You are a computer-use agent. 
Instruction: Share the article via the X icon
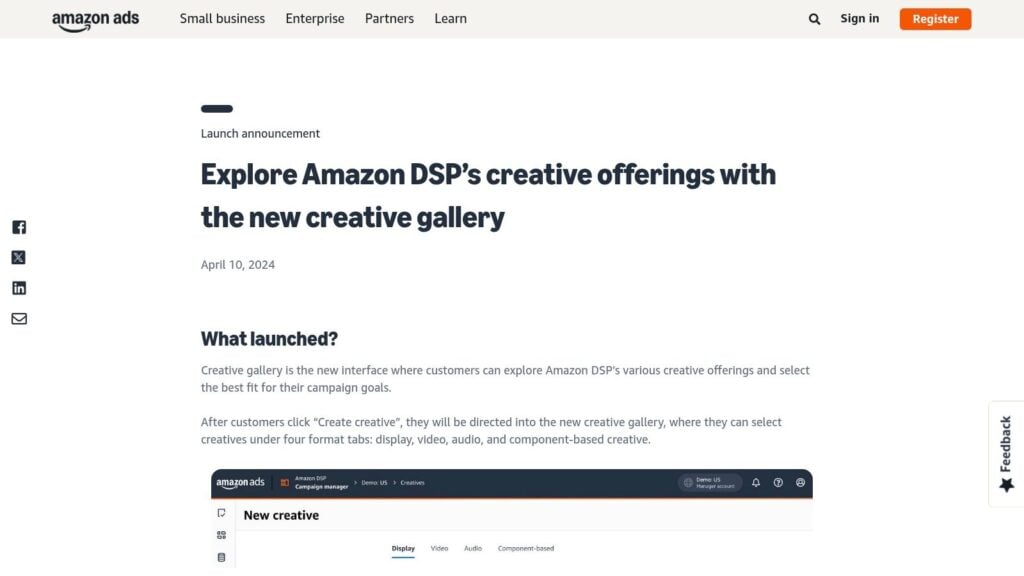pos(18,257)
